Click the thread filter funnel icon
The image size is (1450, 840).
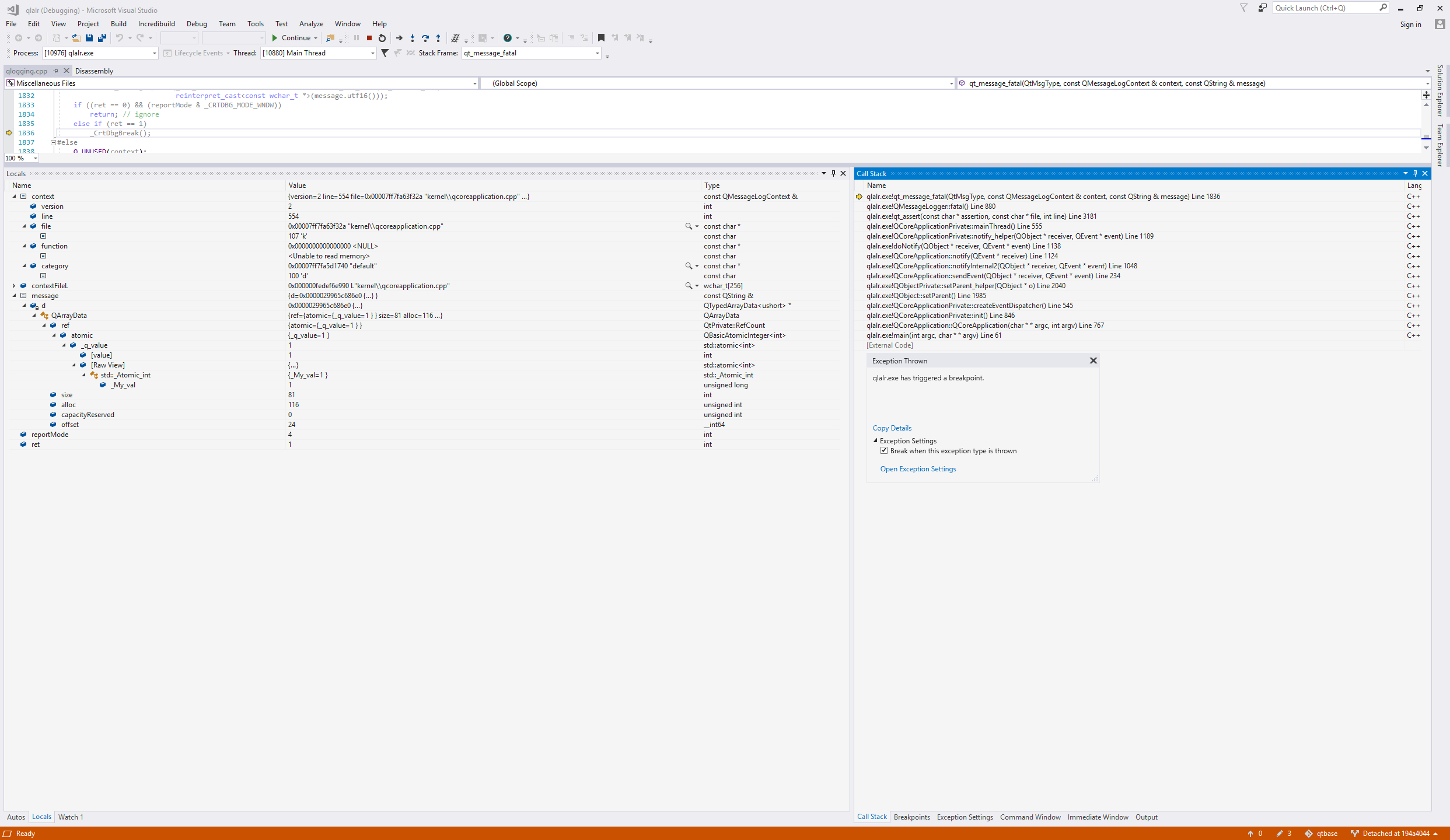click(x=385, y=53)
